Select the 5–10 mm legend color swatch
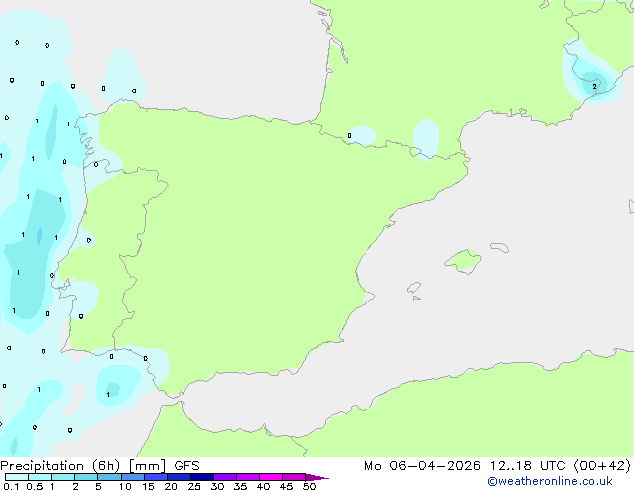Viewport: 634px width, 490px height. tap(109, 477)
